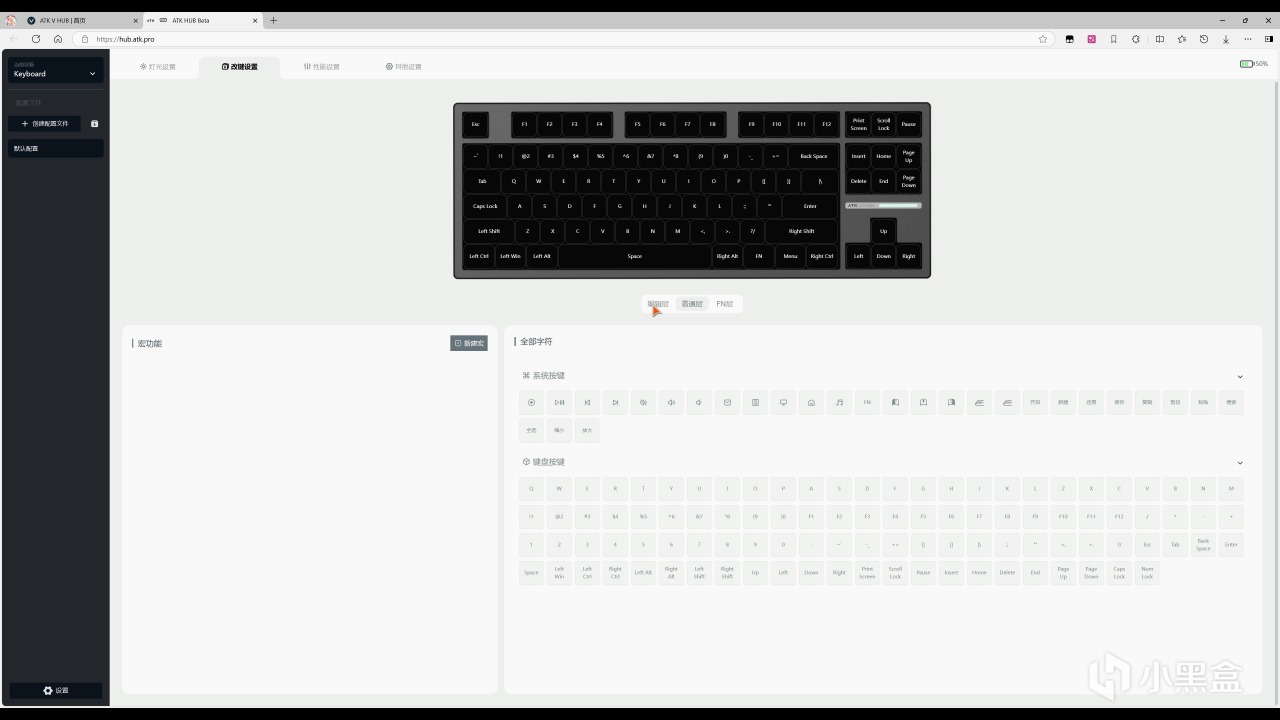Click Esc on the keyboard image

[476, 125]
